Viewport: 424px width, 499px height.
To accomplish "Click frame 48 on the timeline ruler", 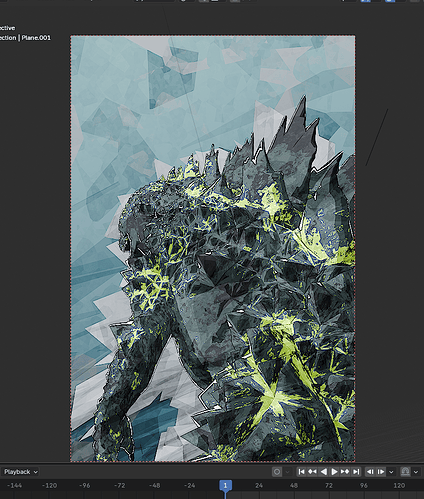I will [294, 485].
